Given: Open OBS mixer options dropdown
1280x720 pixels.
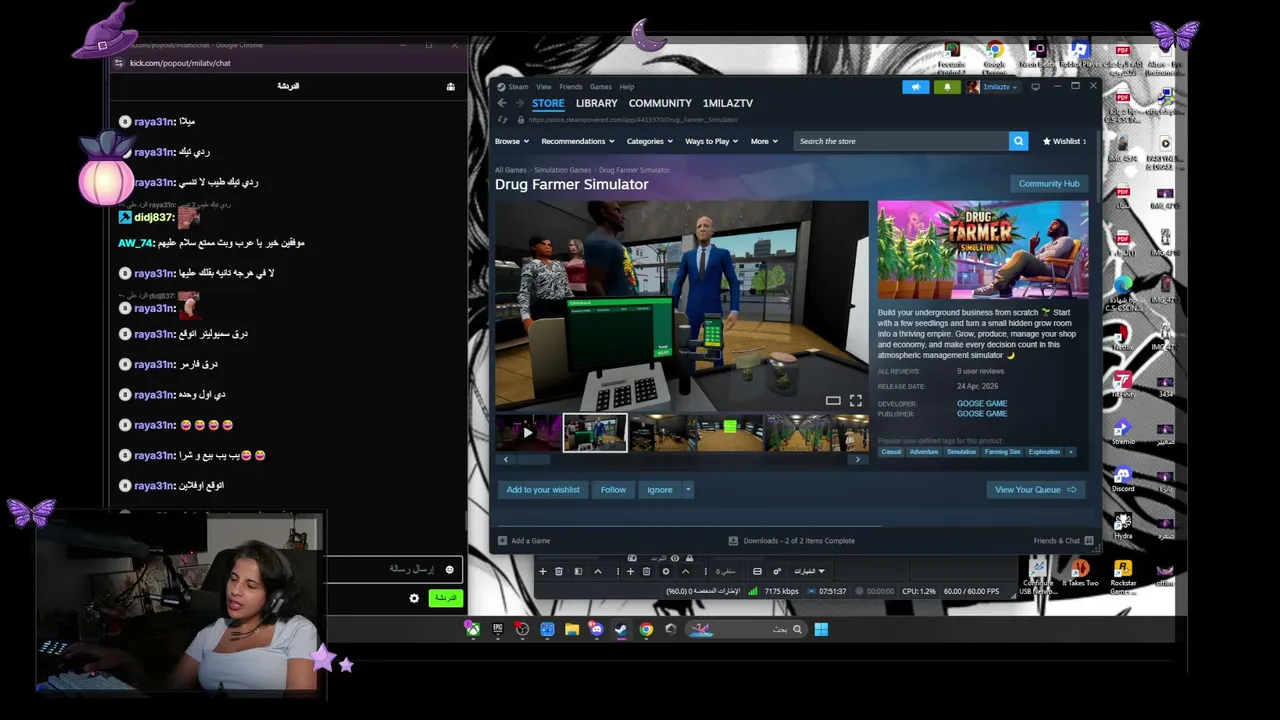Looking at the screenshot, I should 810,572.
